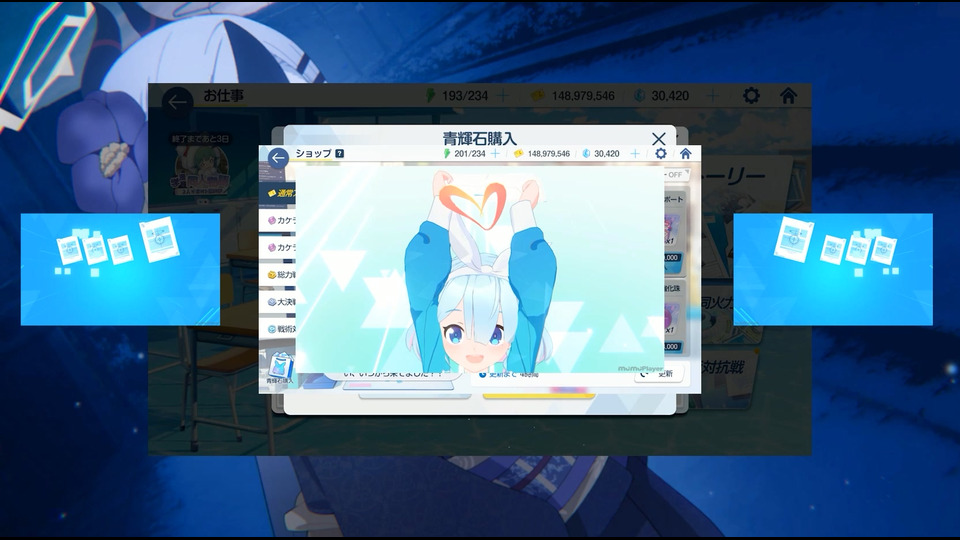Click the お仕事 screen title
The height and width of the screenshot is (540, 960).
click(x=223, y=96)
